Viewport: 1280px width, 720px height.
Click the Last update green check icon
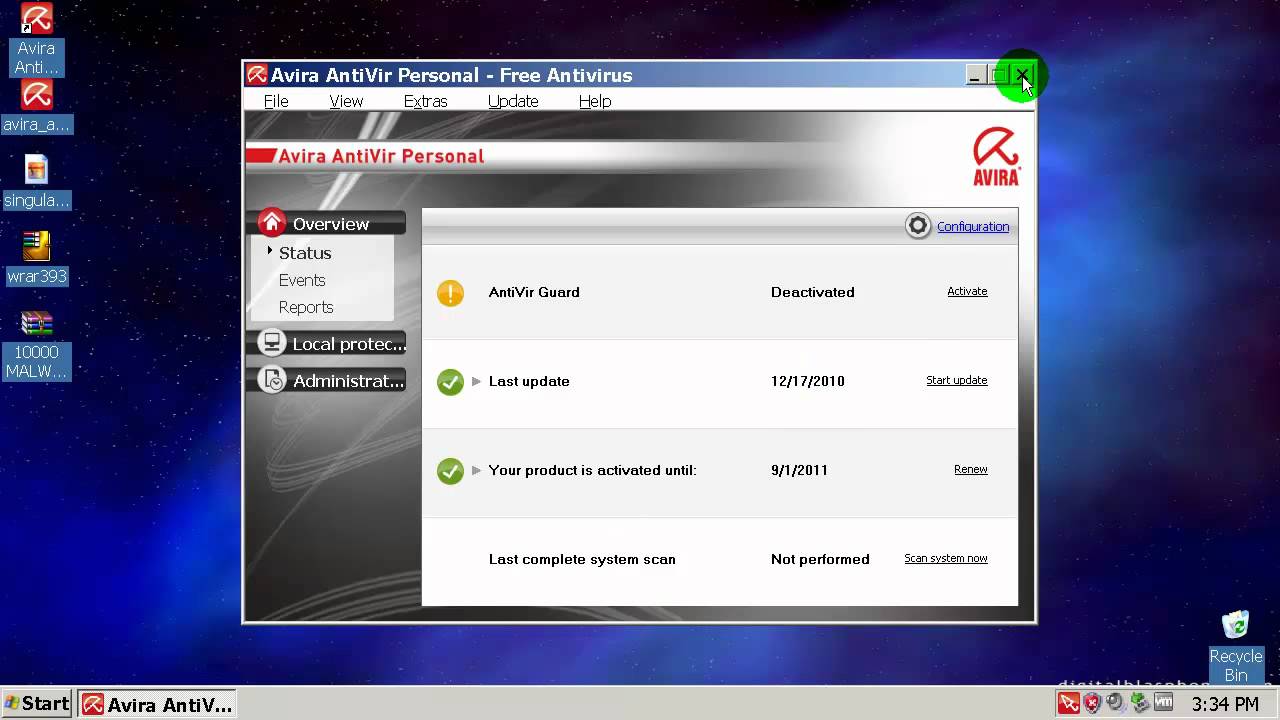pos(450,382)
